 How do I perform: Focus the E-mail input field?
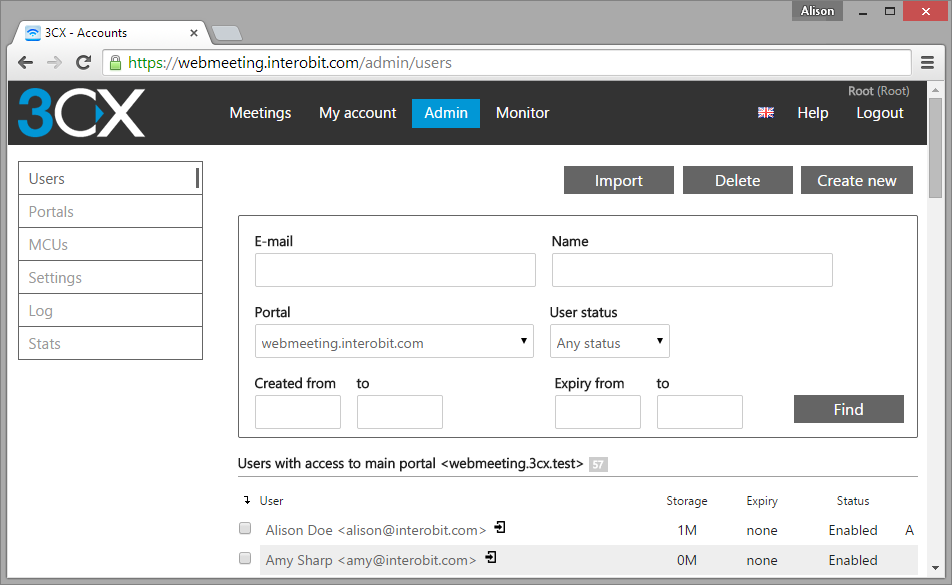coord(395,270)
